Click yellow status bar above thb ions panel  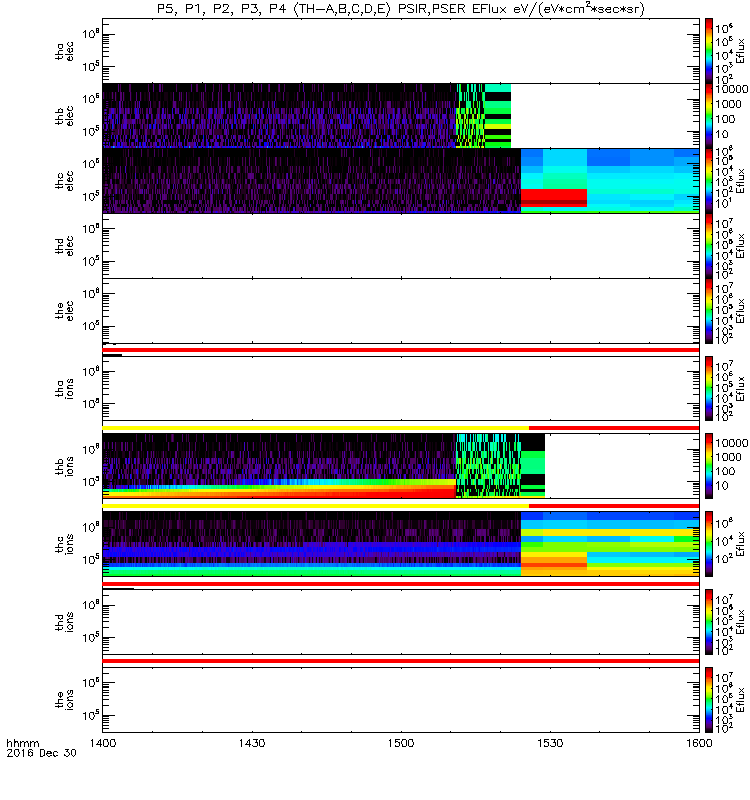pyautogui.click(x=316, y=428)
